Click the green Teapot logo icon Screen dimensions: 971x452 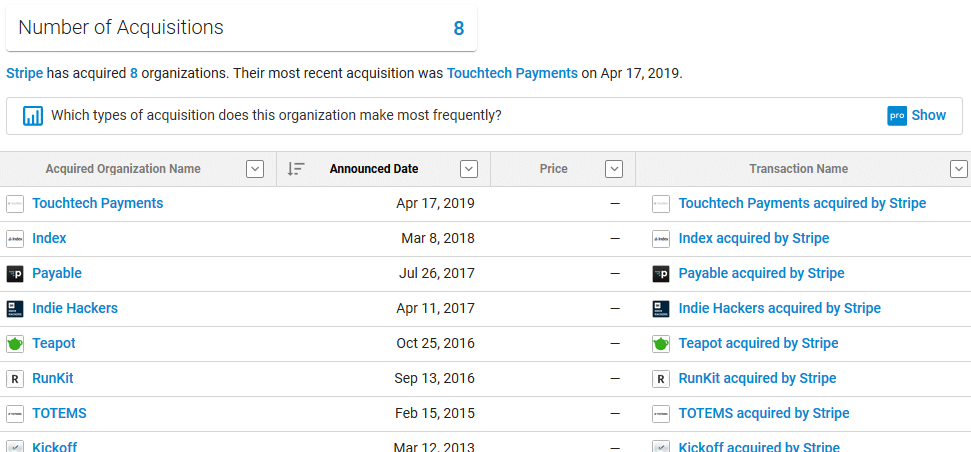coord(15,344)
